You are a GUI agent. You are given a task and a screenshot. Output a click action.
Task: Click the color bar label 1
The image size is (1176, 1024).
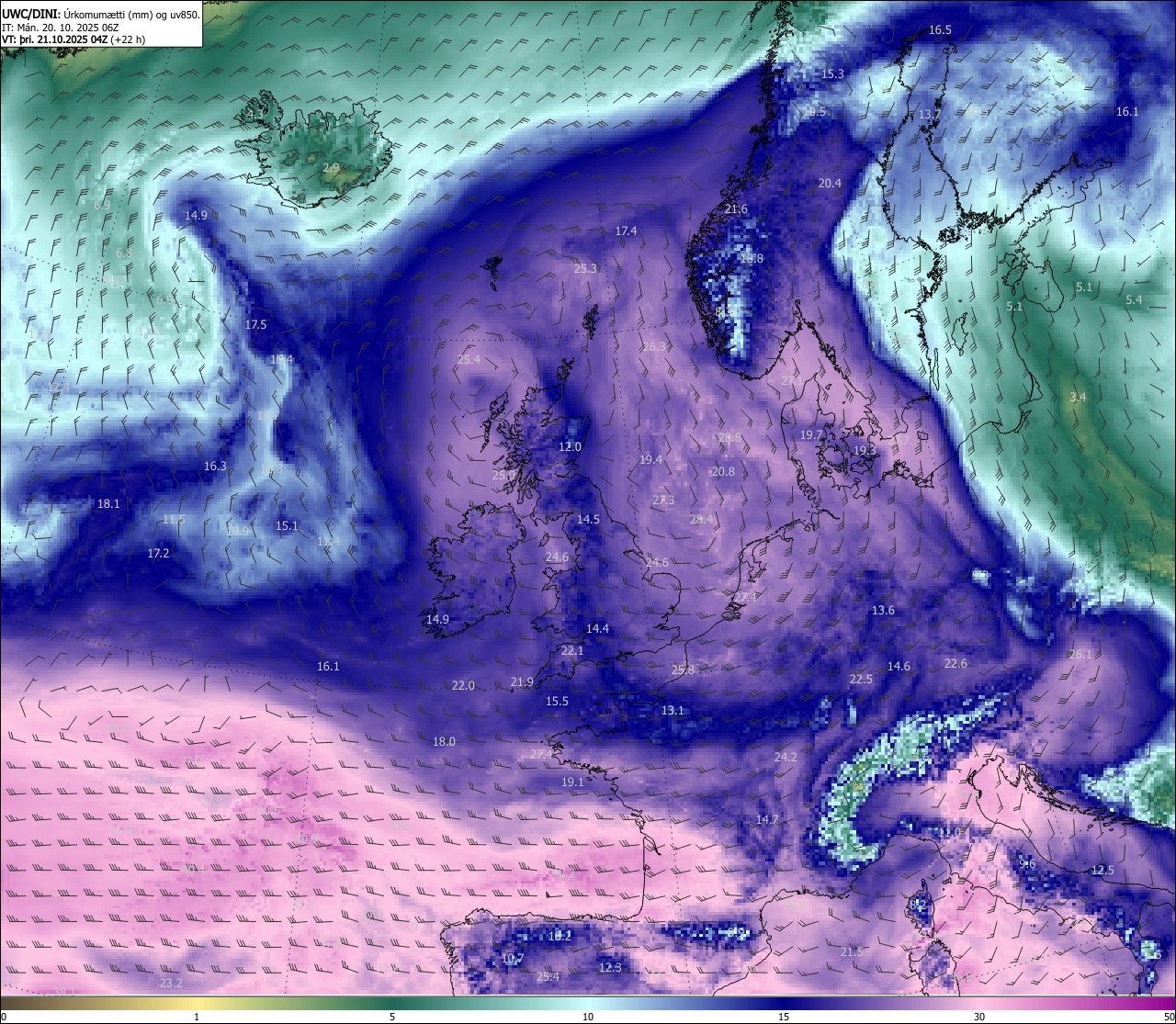197,1017
